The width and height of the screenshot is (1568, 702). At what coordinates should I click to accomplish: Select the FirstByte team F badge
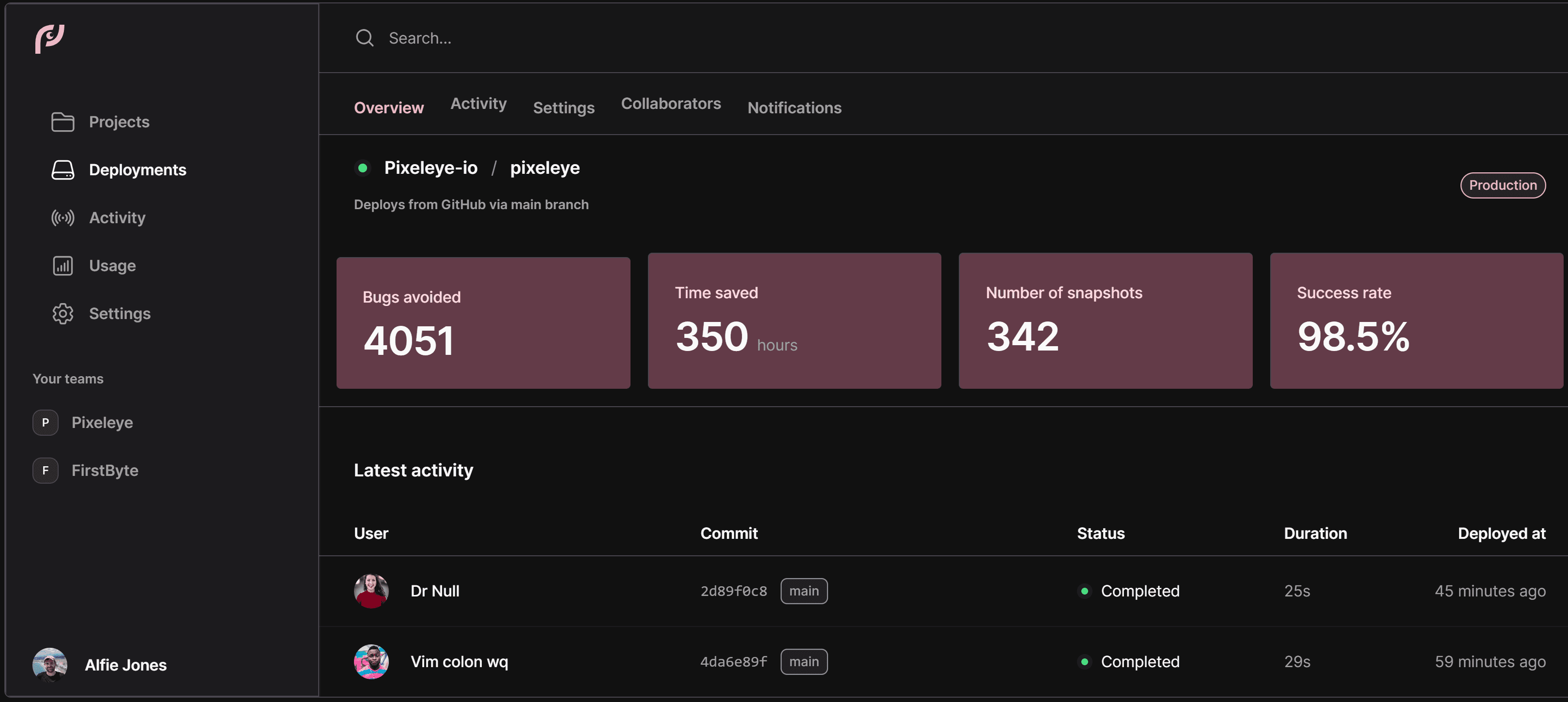(x=46, y=470)
